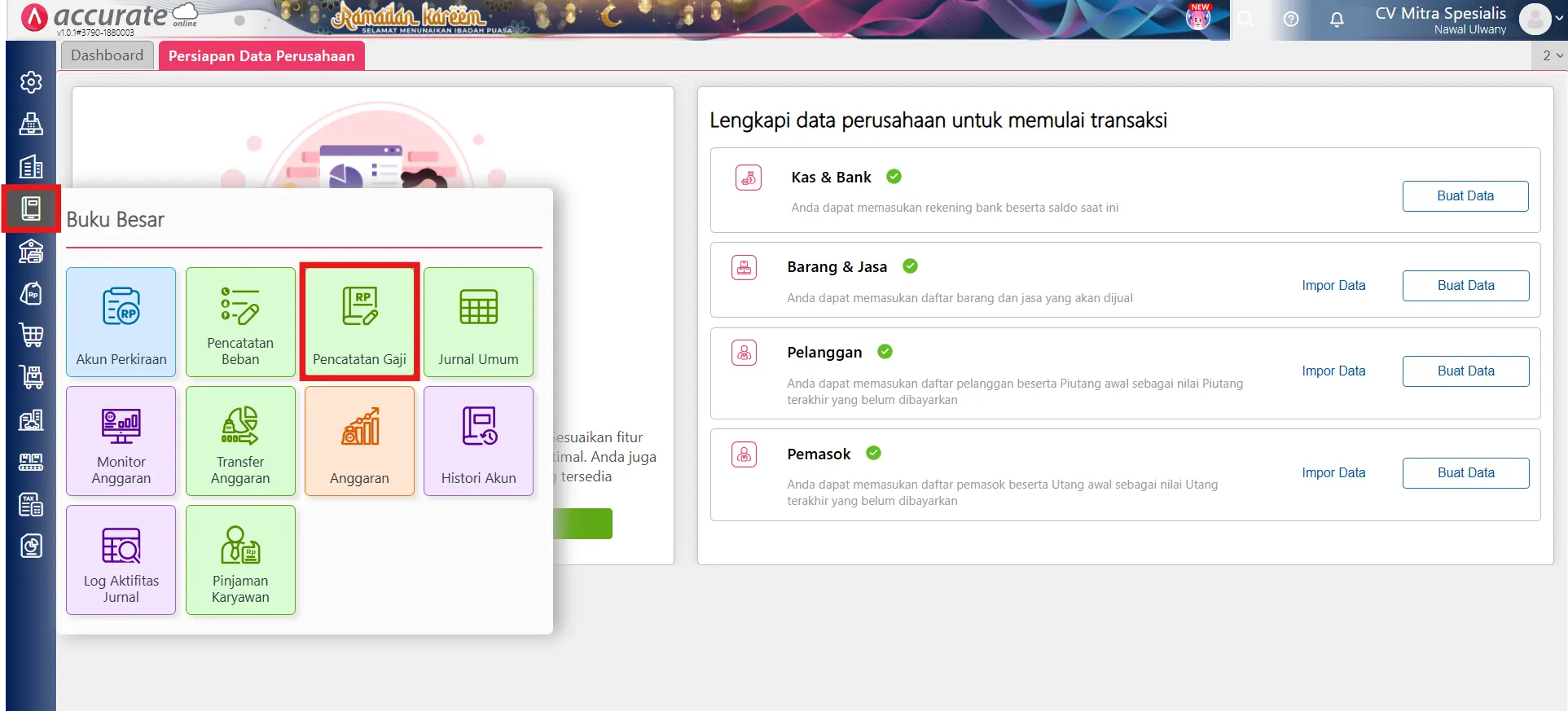Image resolution: width=1568 pixels, height=711 pixels.
Task: Click Impor Data for Barang & Jasa
Action: pyautogui.click(x=1333, y=286)
